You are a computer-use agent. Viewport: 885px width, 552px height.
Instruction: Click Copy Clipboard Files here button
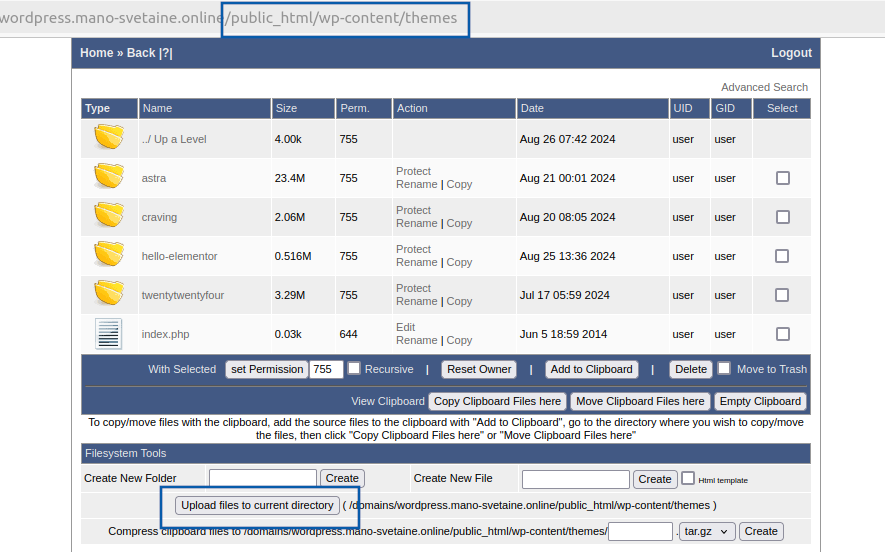497,401
